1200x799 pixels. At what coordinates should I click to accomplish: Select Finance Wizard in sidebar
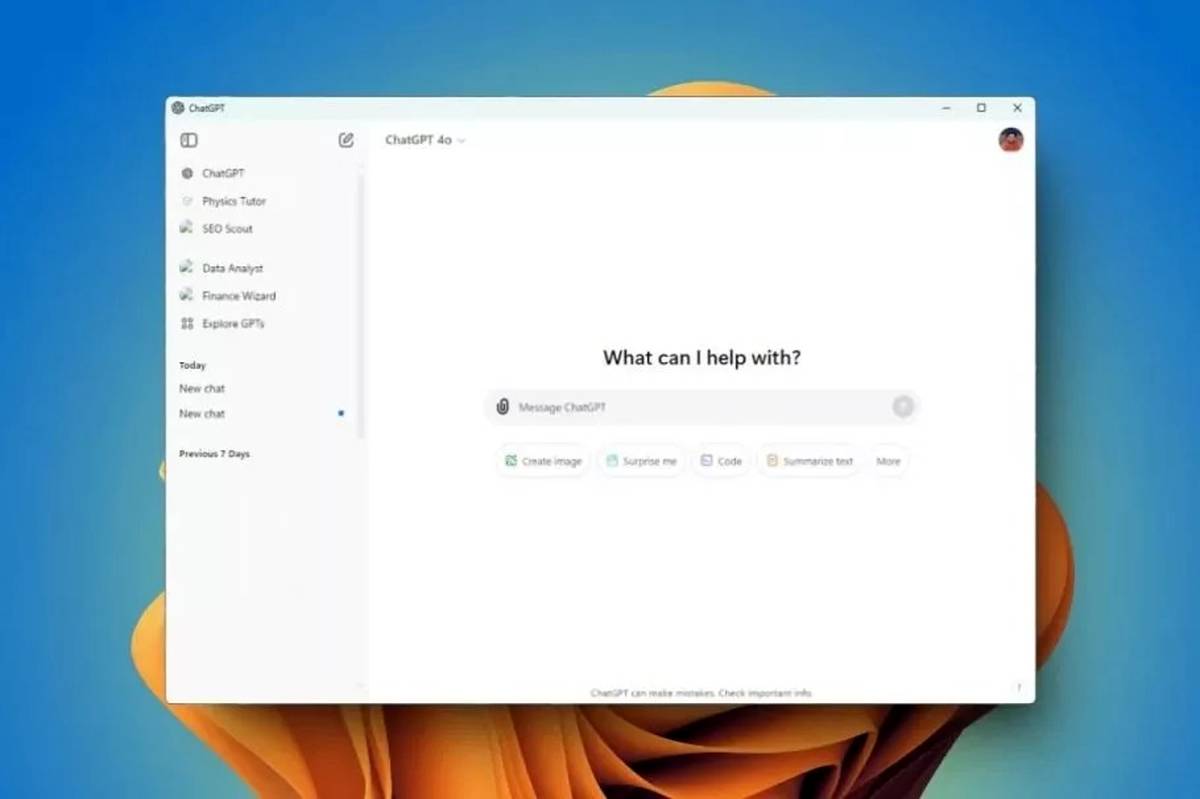pyautogui.click(x=238, y=296)
